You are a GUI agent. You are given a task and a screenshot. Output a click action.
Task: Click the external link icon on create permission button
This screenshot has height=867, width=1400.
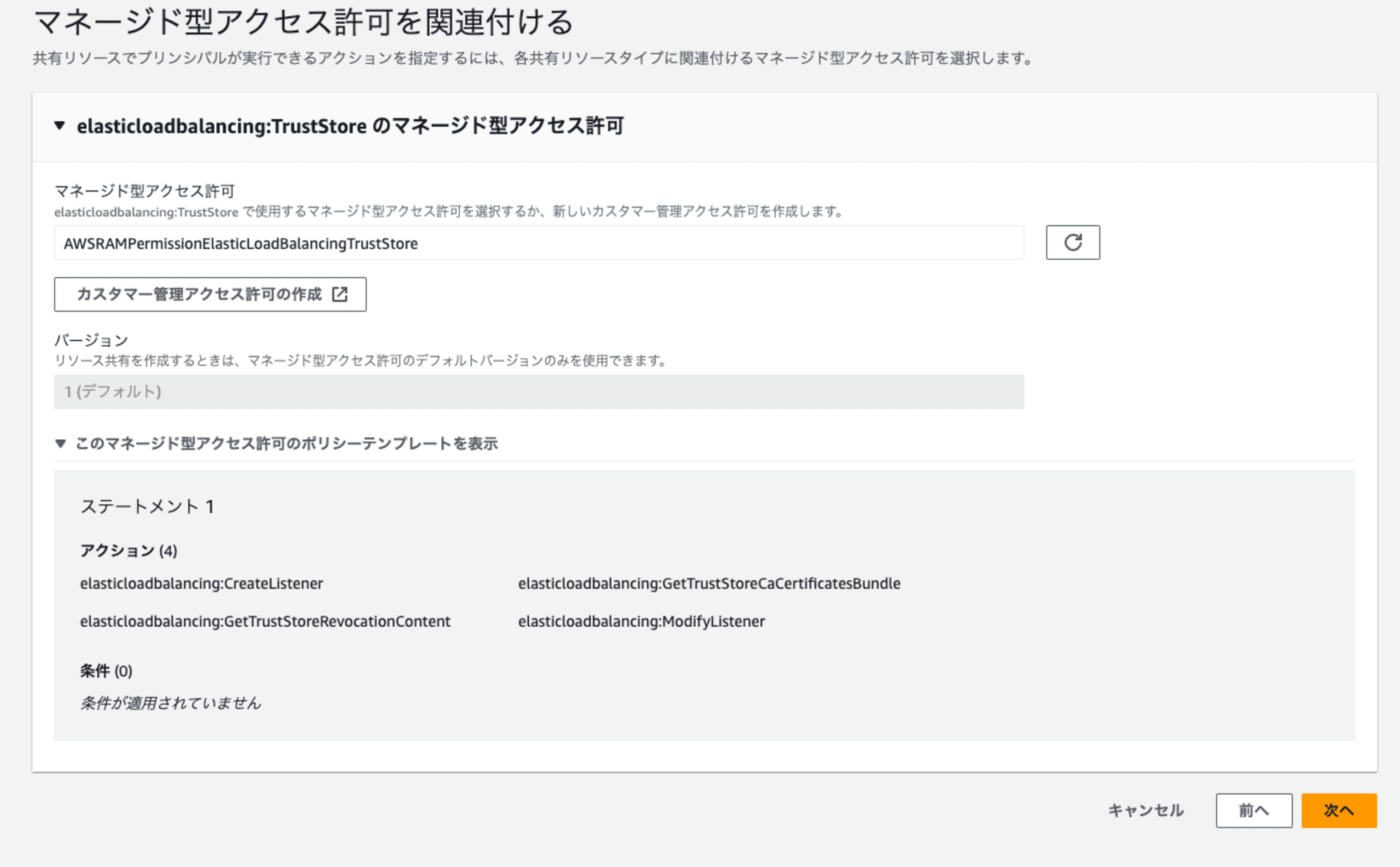340,294
